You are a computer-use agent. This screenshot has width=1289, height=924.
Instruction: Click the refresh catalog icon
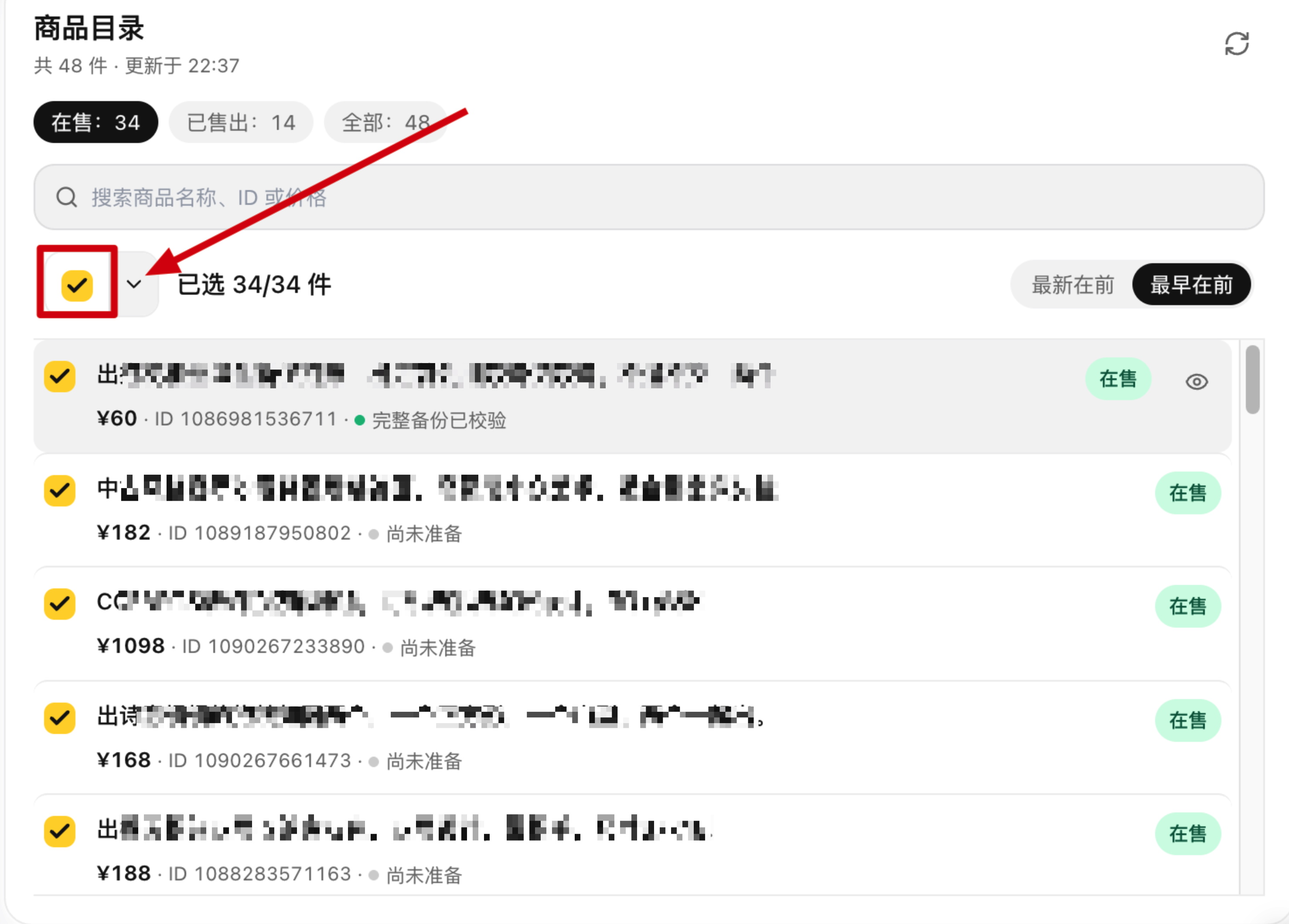pyautogui.click(x=1236, y=44)
